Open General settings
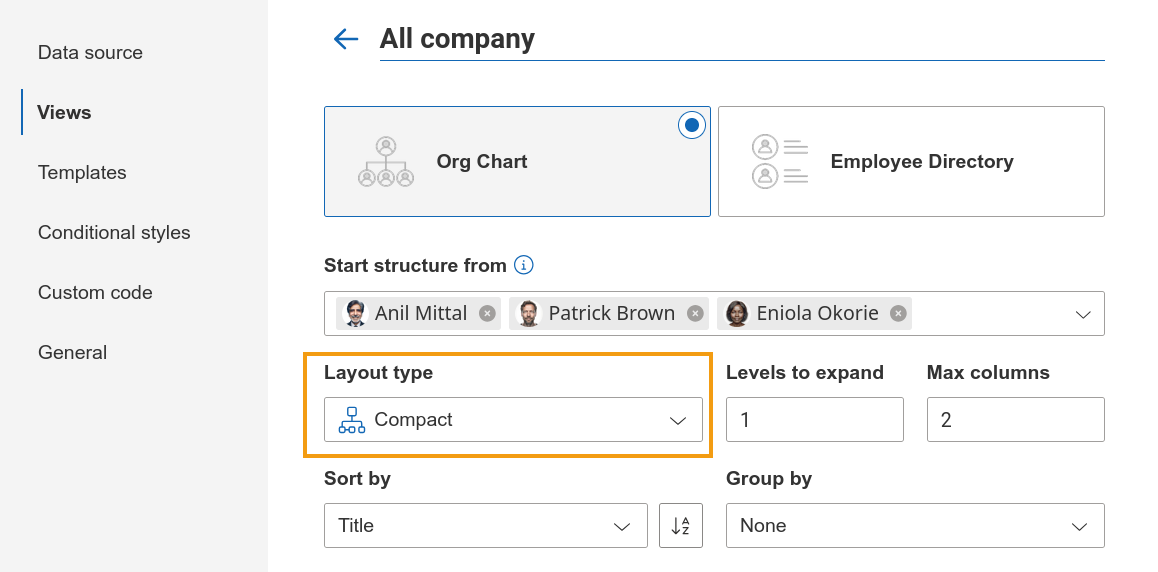The image size is (1158, 572). 72,352
